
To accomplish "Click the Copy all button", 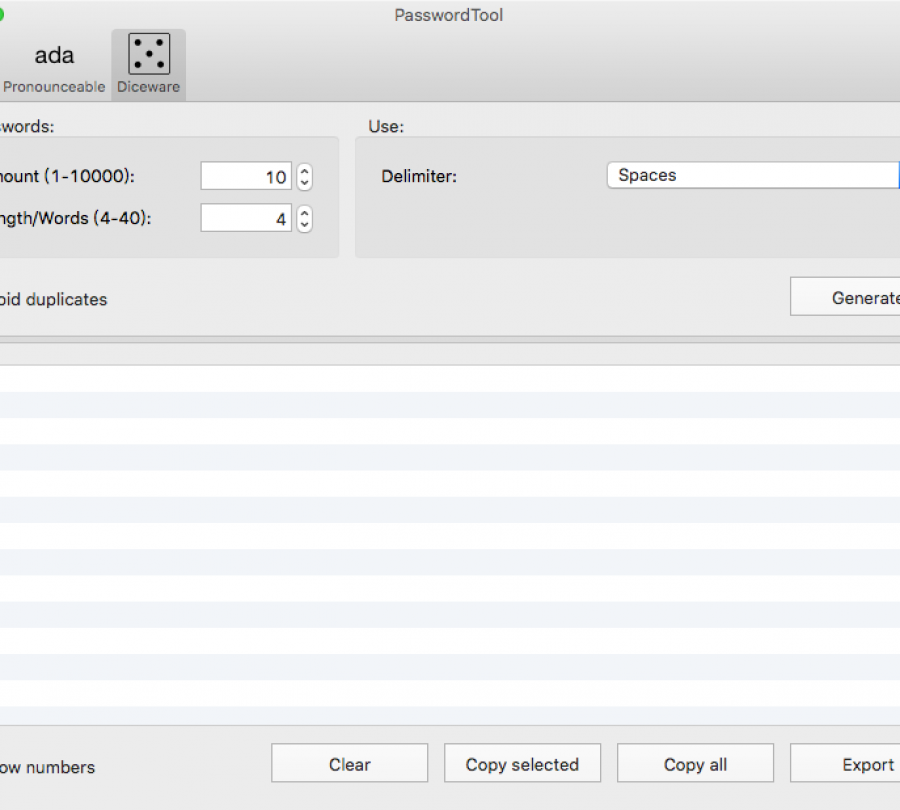I will coord(695,764).
